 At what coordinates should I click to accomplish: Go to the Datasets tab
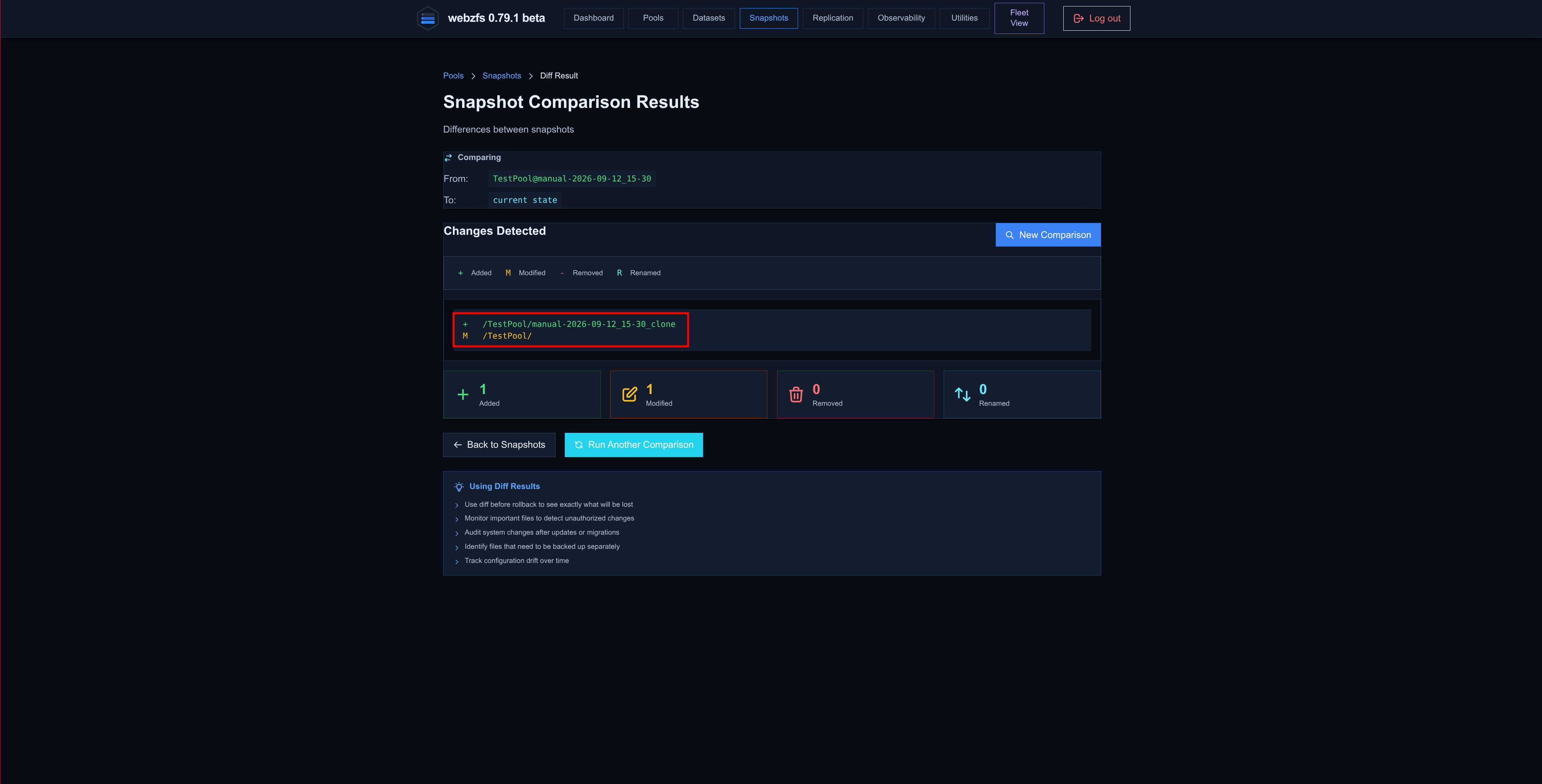(x=709, y=18)
